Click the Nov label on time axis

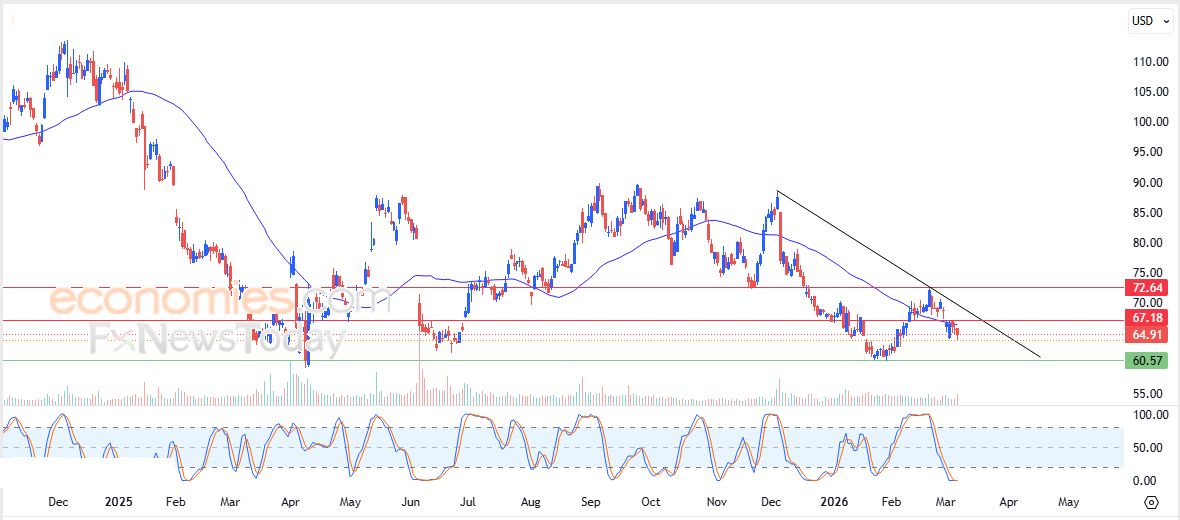pos(716,501)
